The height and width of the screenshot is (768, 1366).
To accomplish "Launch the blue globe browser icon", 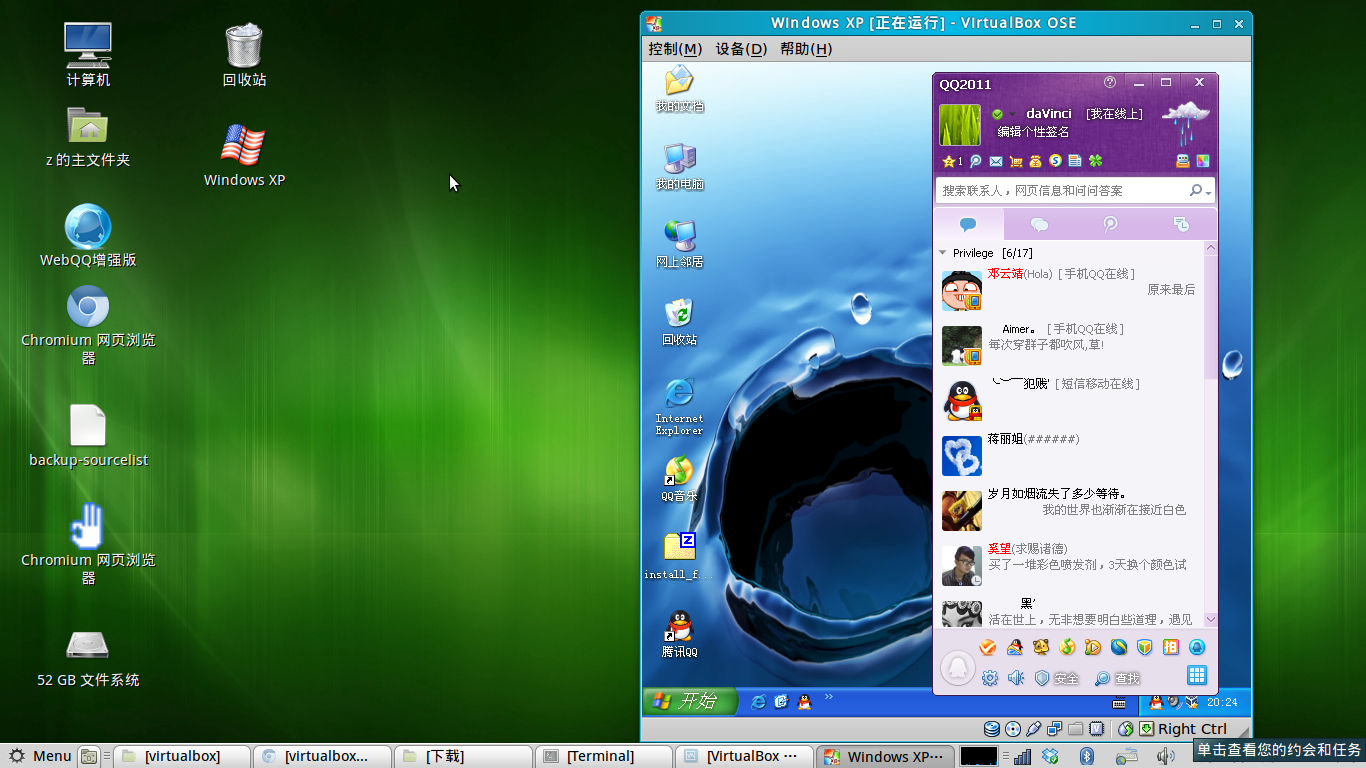I will (x=1119, y=647).
